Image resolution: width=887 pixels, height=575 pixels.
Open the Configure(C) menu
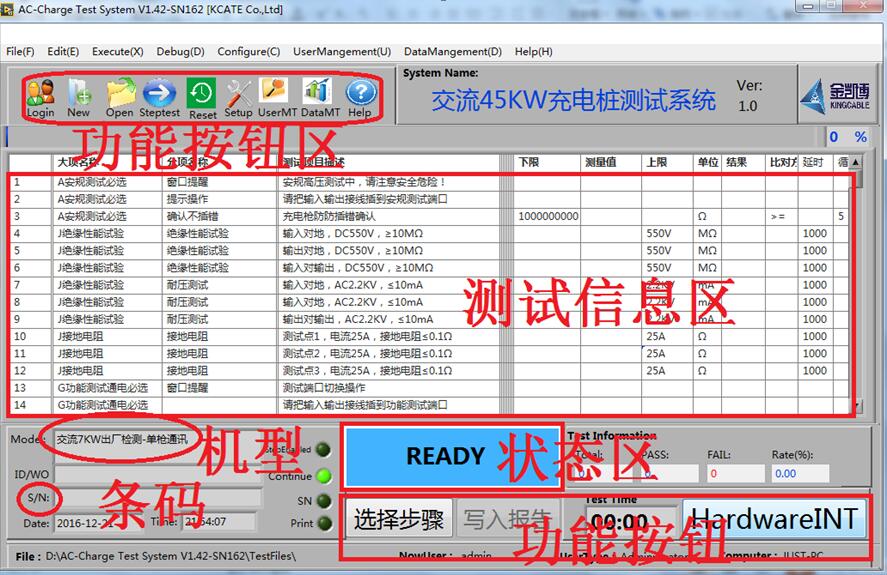coord(248,51)
